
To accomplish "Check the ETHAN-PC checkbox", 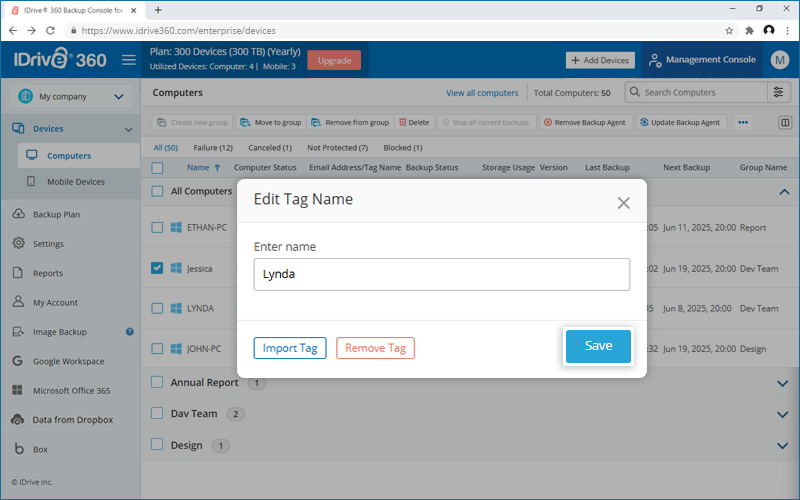I will (x=157, y=228).
